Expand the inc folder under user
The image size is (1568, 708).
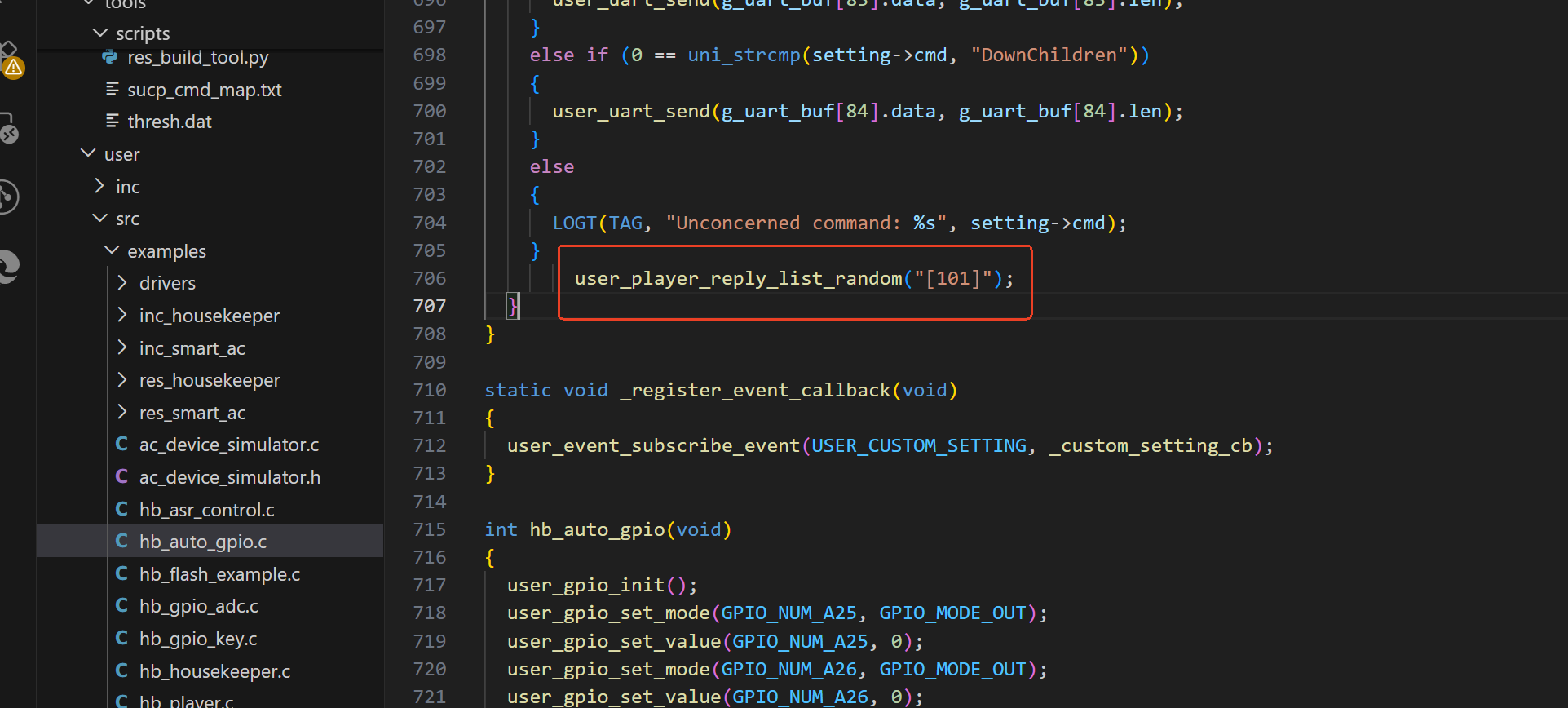pos(99,186)
